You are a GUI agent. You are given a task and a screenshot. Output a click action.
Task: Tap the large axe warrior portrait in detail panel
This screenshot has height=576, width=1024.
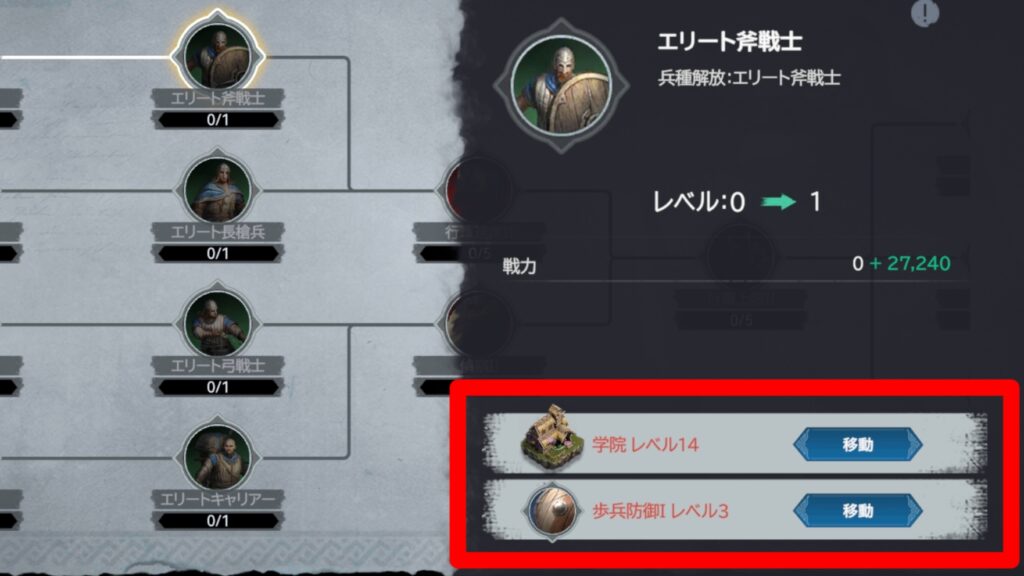point(561,86)
